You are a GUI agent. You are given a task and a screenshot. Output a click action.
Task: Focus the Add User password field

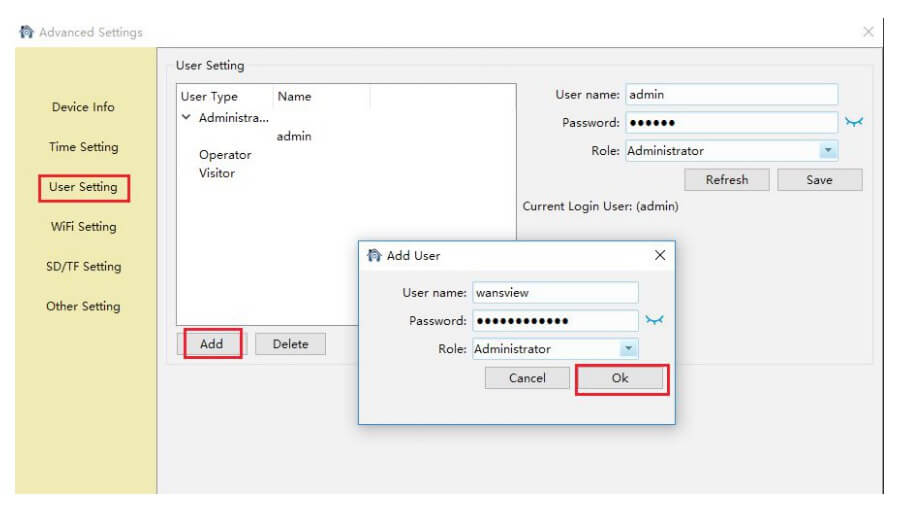[555, 321]
